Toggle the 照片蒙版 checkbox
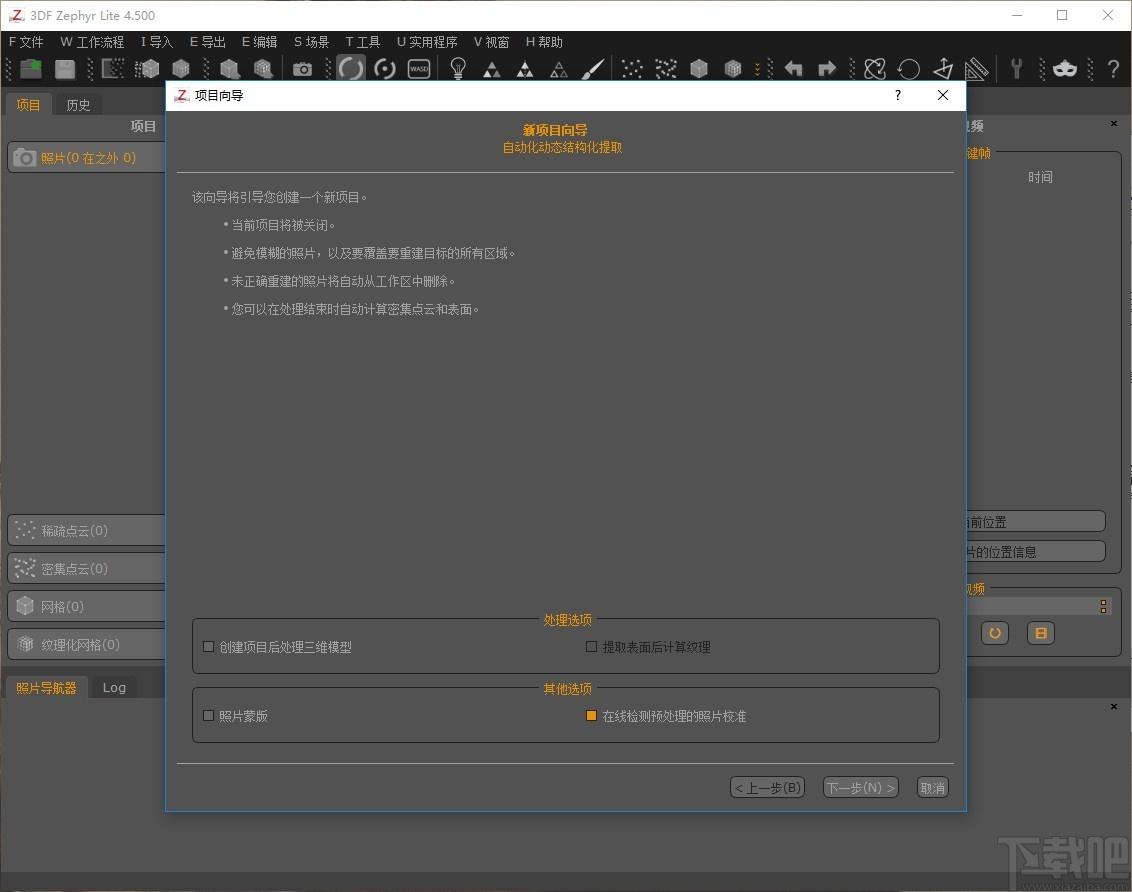 click(209, 716)
